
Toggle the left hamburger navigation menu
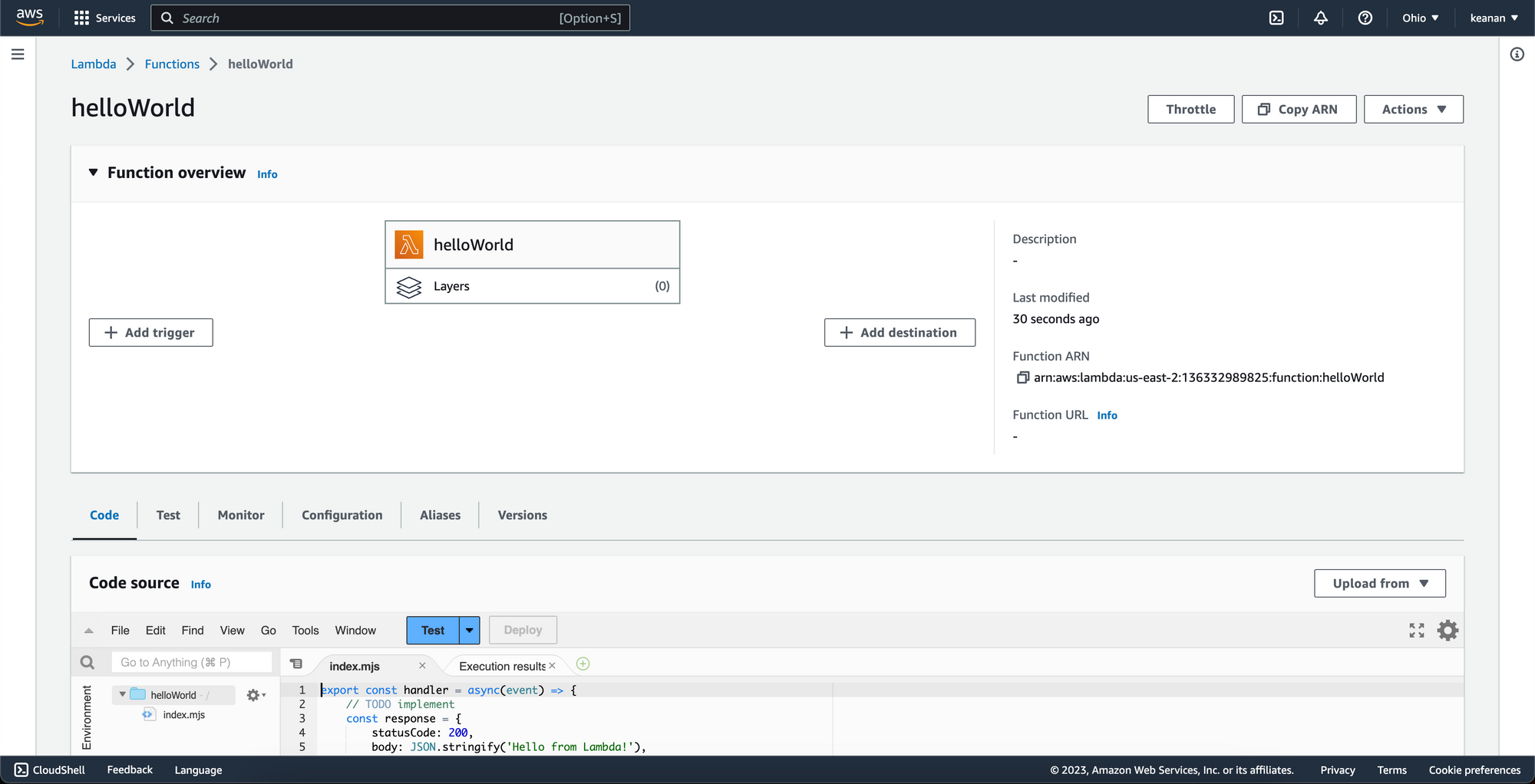(x=18, y=54)
